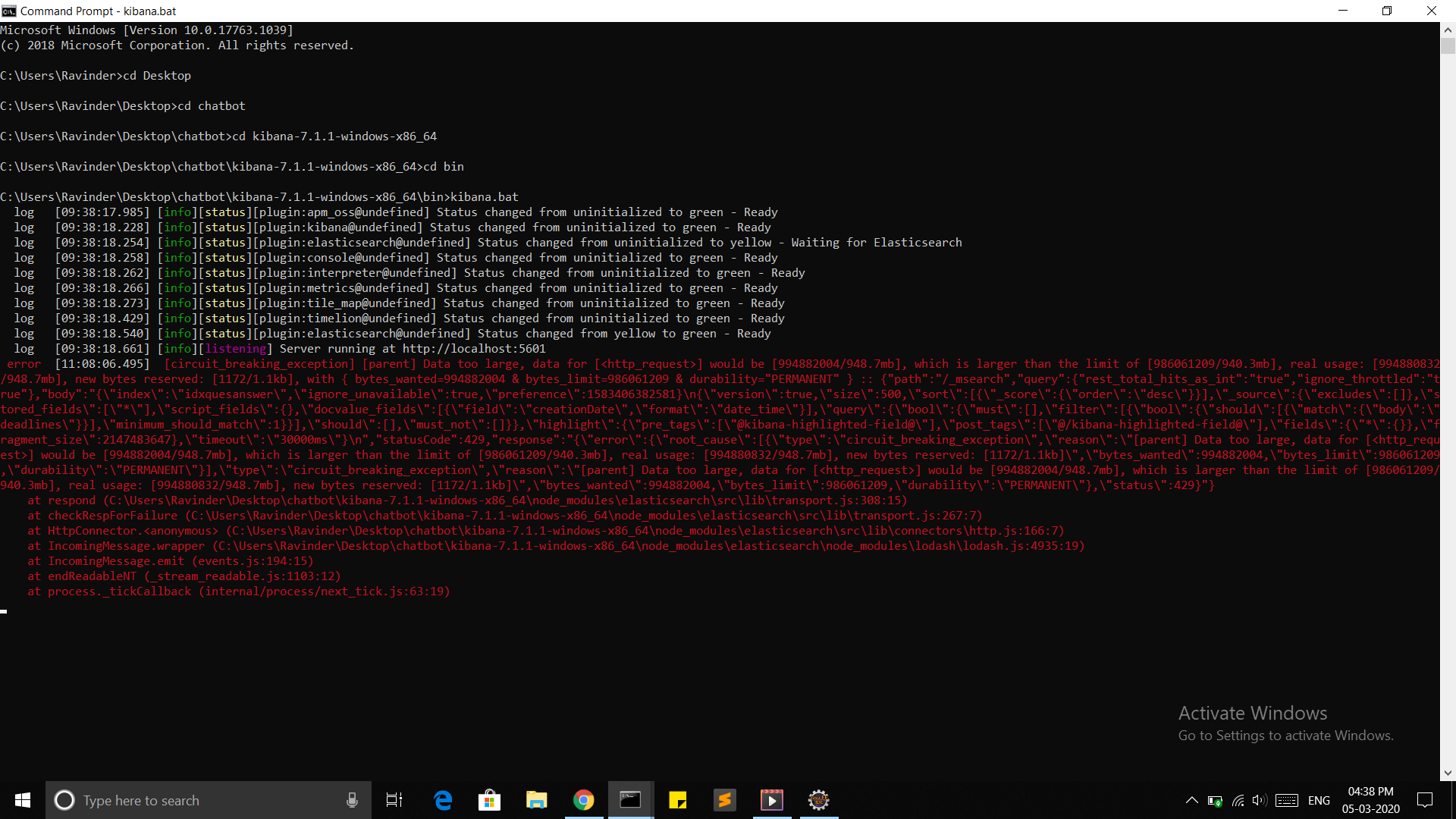Viewport: 1456px width, 819px height.
Task: Click the microphone icon in search box
Action: [x=352, y=800]
